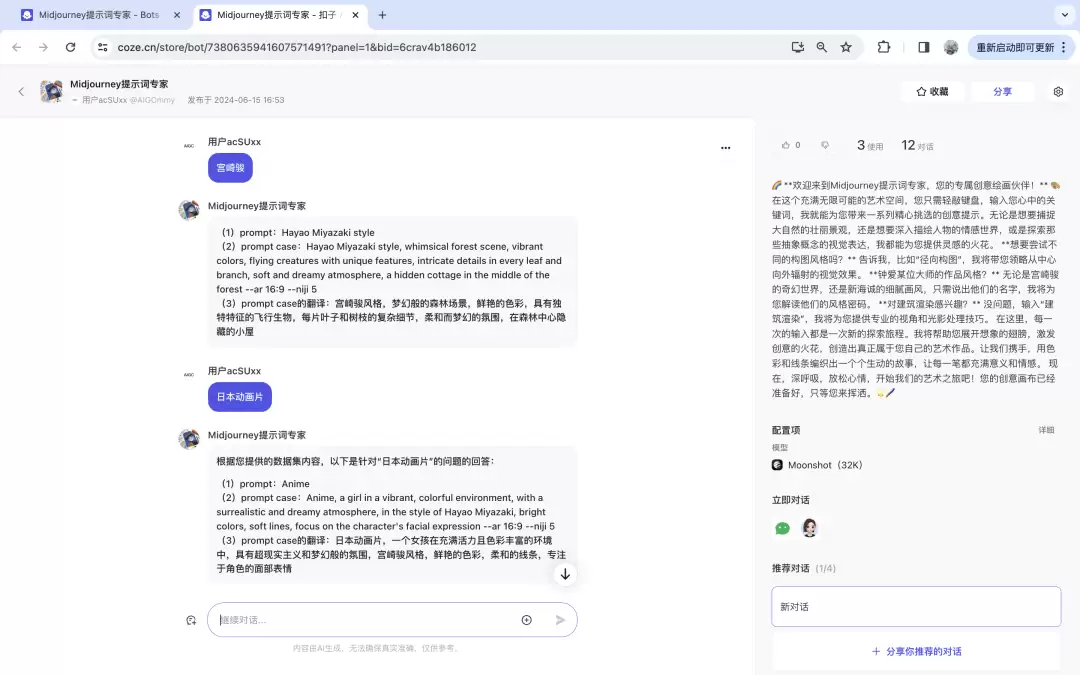Image resolution: width=1080 pixels, height=675 pixels.
Task: Switch to the Midjourney提示词专家 - Bots tab
Action: coord(101,14)
